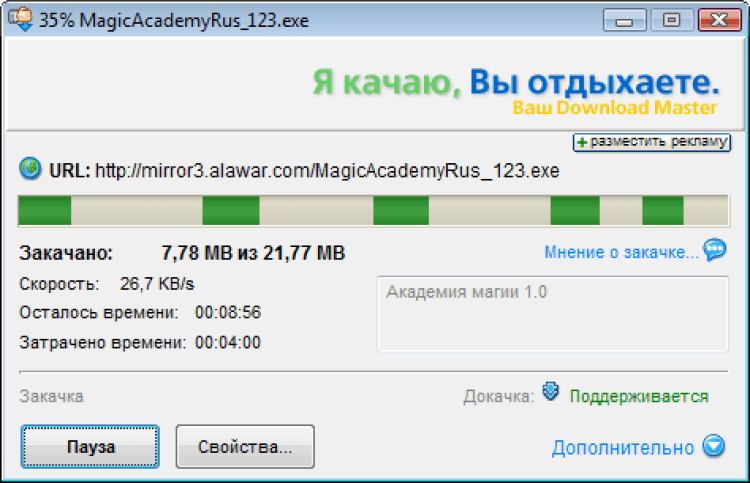Click разместить рекламу button
The height and width of the screenshot is (483, 750).
652,142
